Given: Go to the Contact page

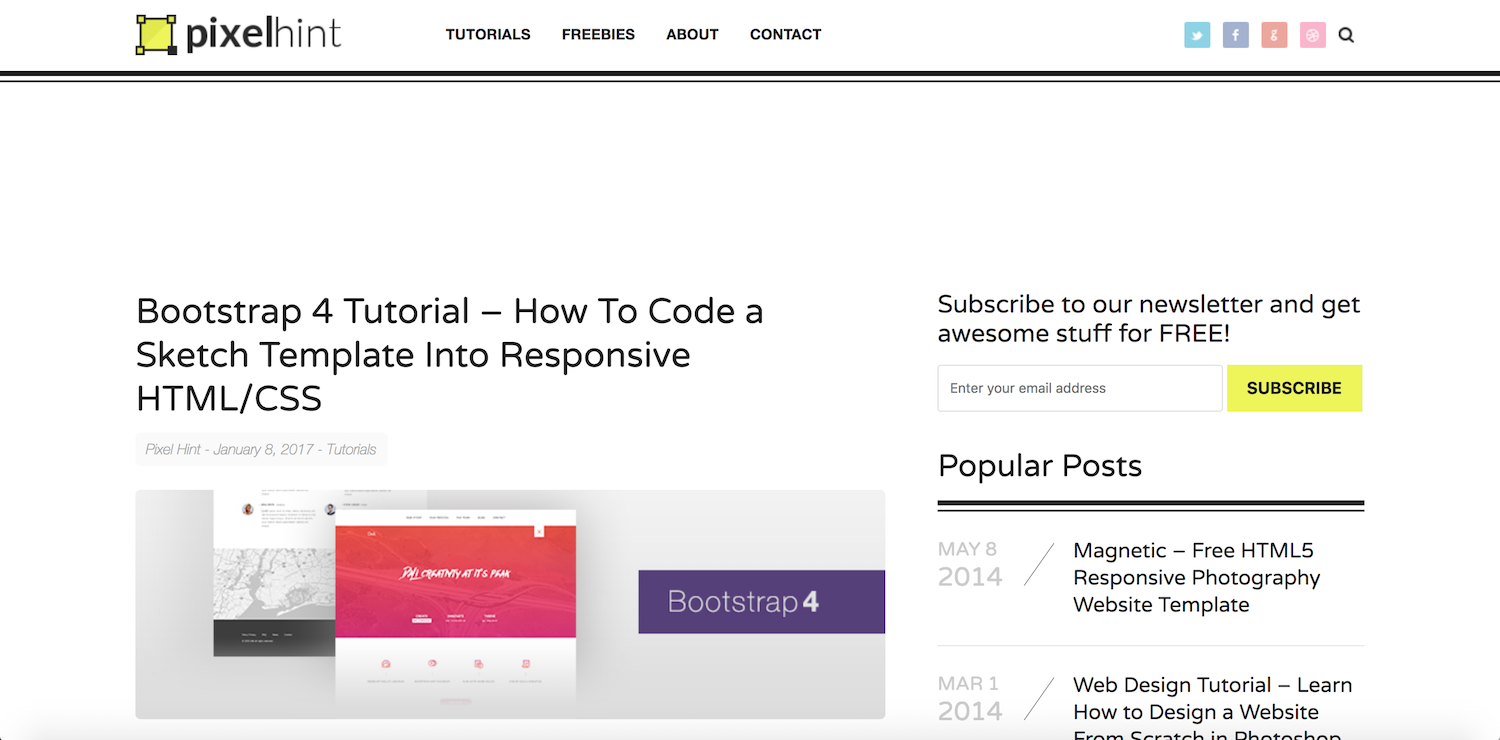Looking at the screenshot, I should [785, 34].
